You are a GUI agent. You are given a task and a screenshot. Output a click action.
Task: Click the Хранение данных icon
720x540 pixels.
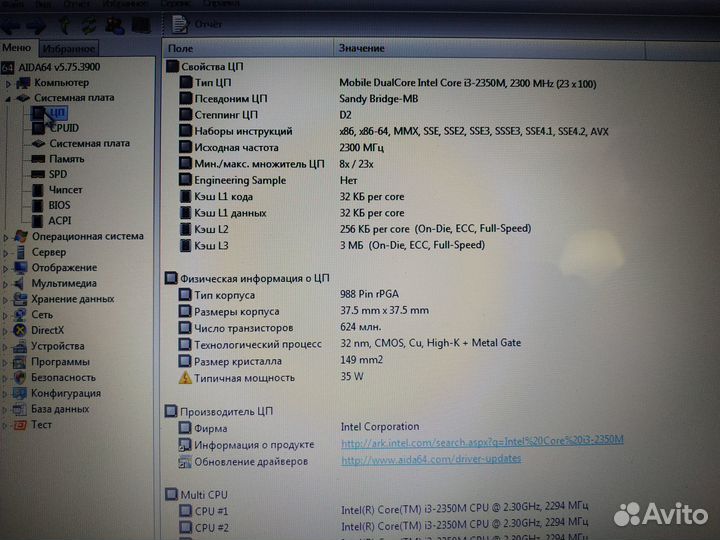click(20, 299)
